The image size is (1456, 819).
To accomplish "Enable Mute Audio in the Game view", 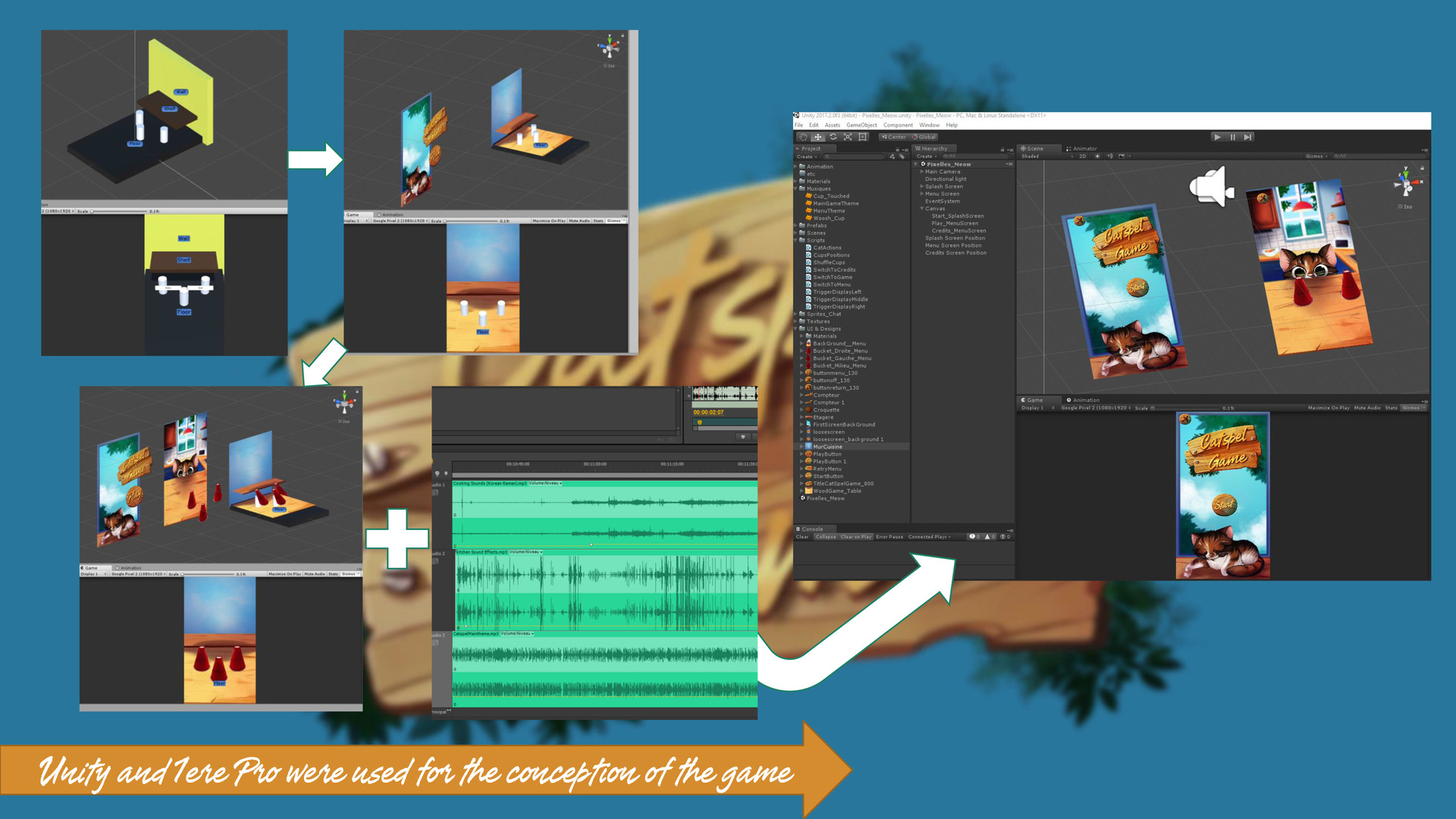I will (x=1368, y=408).
